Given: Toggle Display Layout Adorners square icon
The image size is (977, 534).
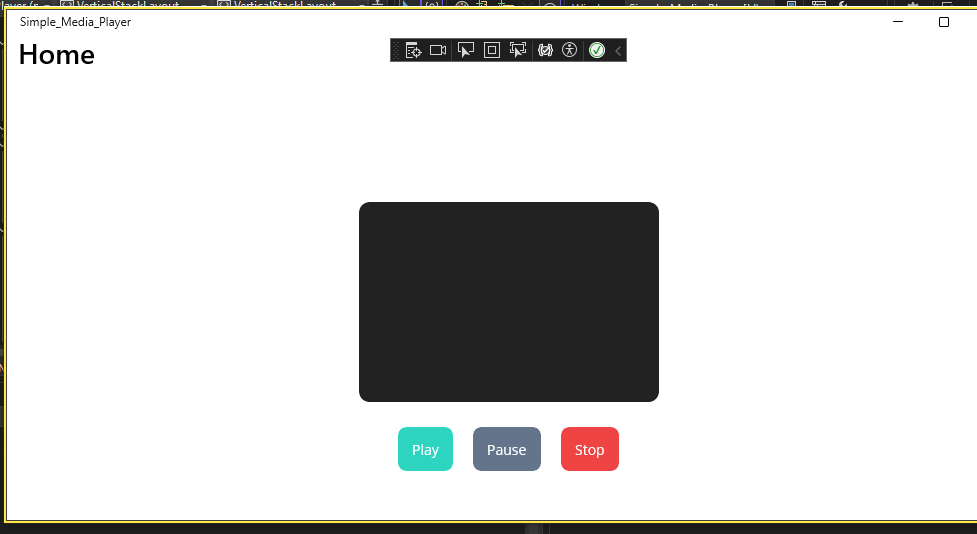Looking at the screenshot, I should [x=491, y=50].
